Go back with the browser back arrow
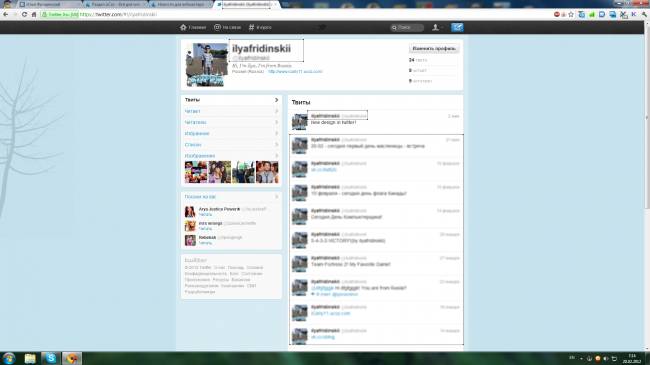Viewport: 650px width, 365px height. click(5, 15)
